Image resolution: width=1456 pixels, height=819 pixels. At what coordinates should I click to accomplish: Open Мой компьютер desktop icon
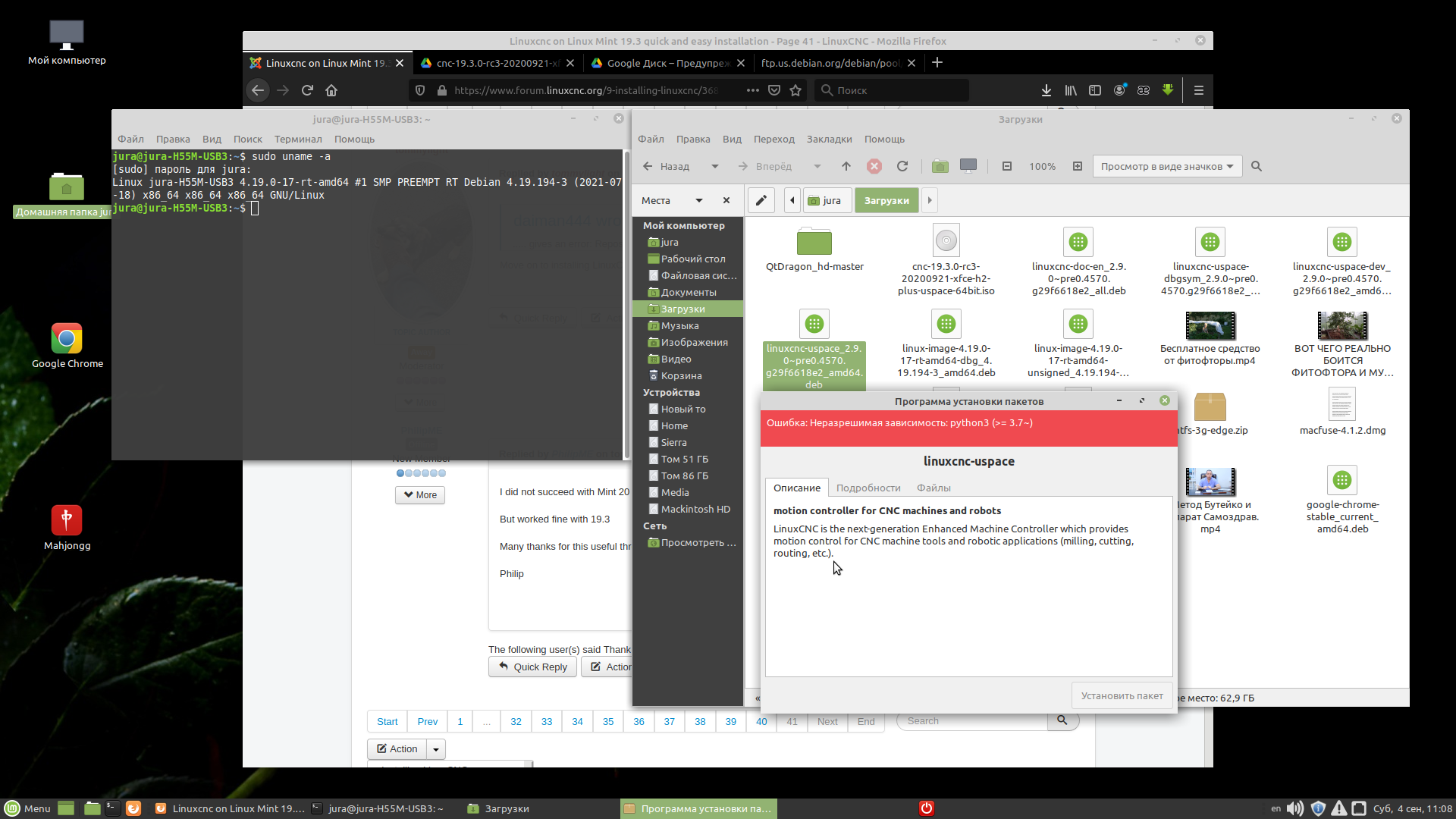[67, 43]
